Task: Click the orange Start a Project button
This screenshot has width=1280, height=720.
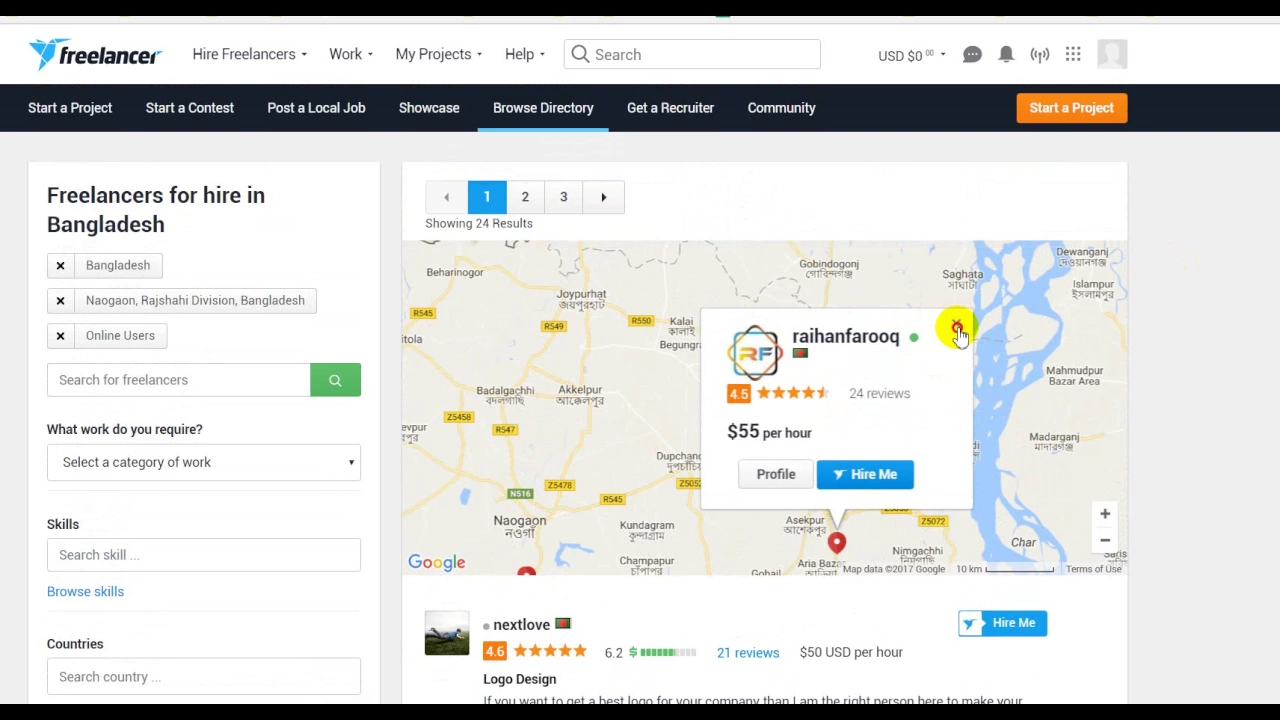Action: click(x=1072, y=108)
